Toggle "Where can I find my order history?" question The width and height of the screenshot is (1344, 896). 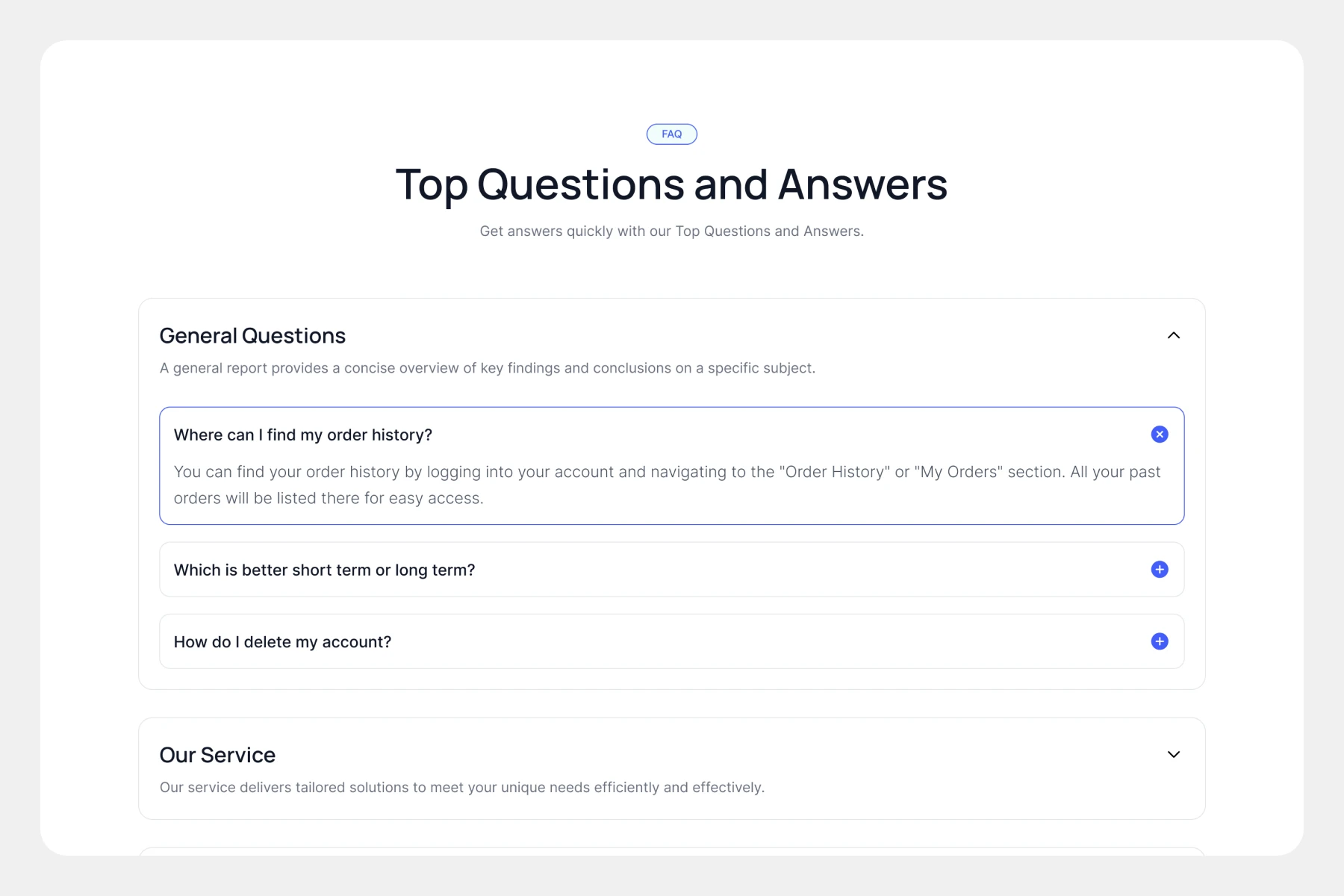pos(303,435)
